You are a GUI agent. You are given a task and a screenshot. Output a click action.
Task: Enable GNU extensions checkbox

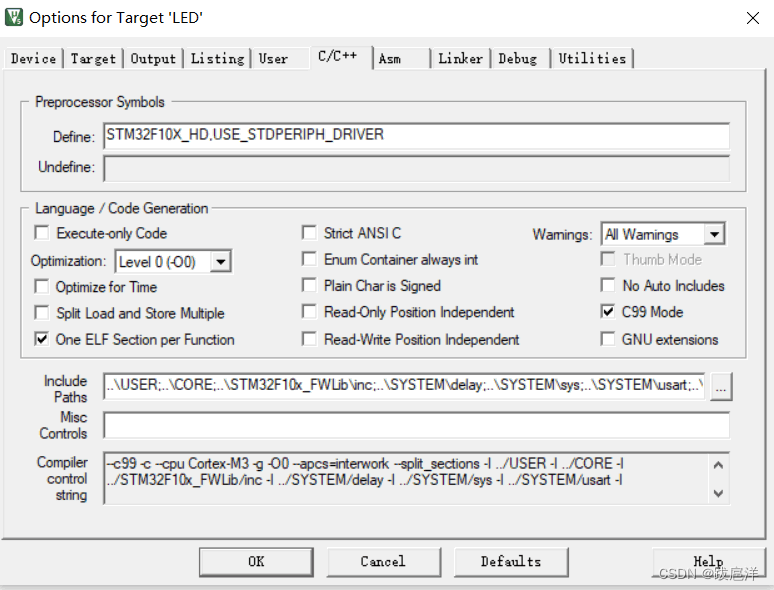(x=608, y=339)
